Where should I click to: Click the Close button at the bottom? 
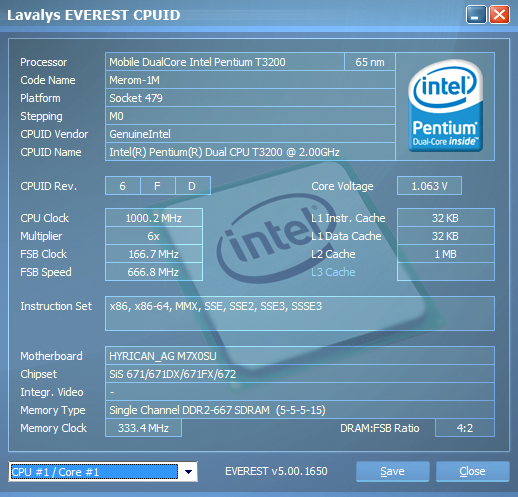[472, 471]
